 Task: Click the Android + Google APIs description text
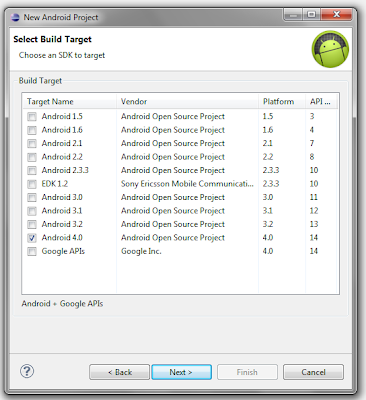pyautogui.click(x=62, y=304)
